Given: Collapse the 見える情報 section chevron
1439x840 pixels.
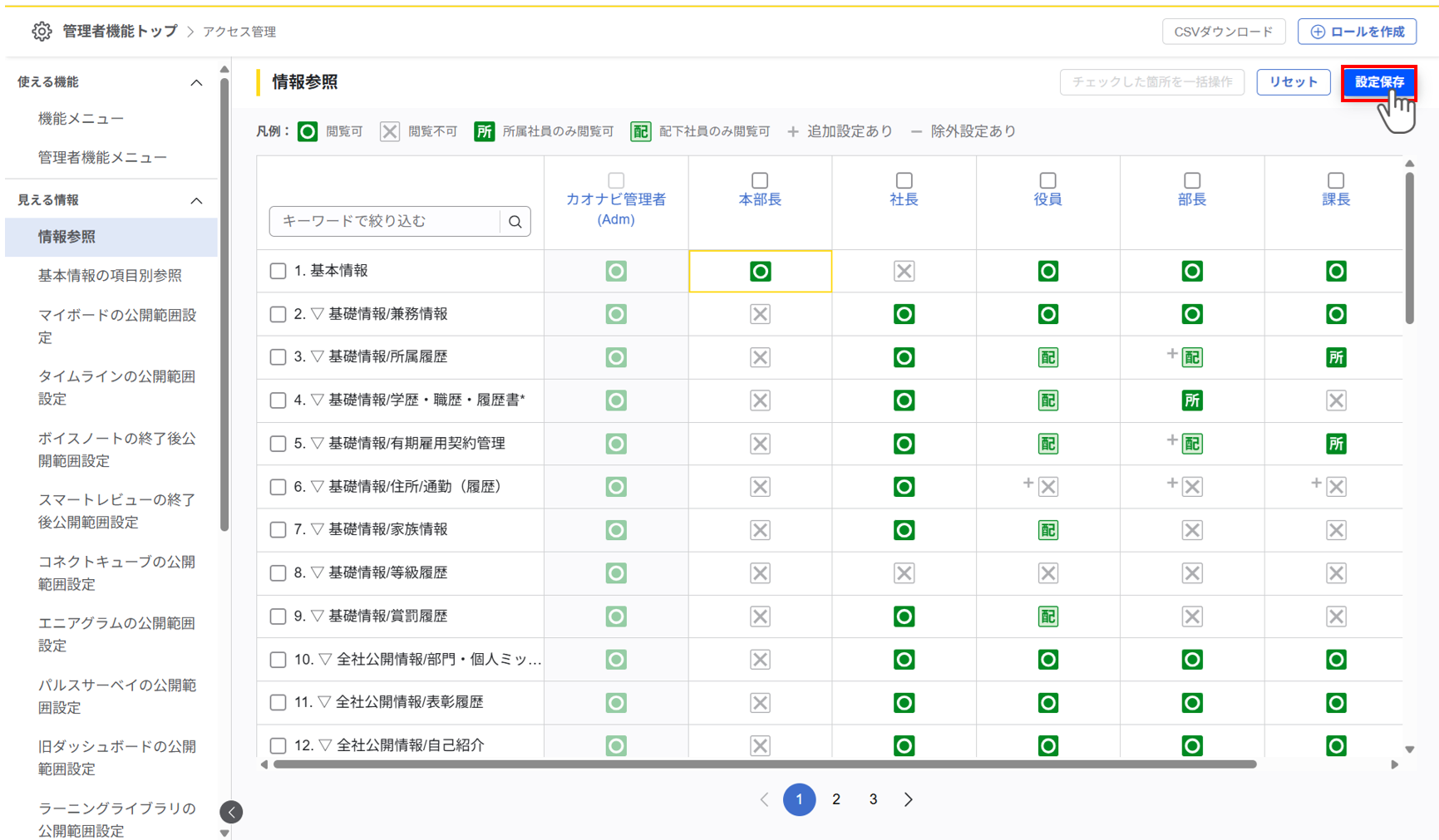Looking at the screenshot, I should pyautogui.click(x=196, y=200).
